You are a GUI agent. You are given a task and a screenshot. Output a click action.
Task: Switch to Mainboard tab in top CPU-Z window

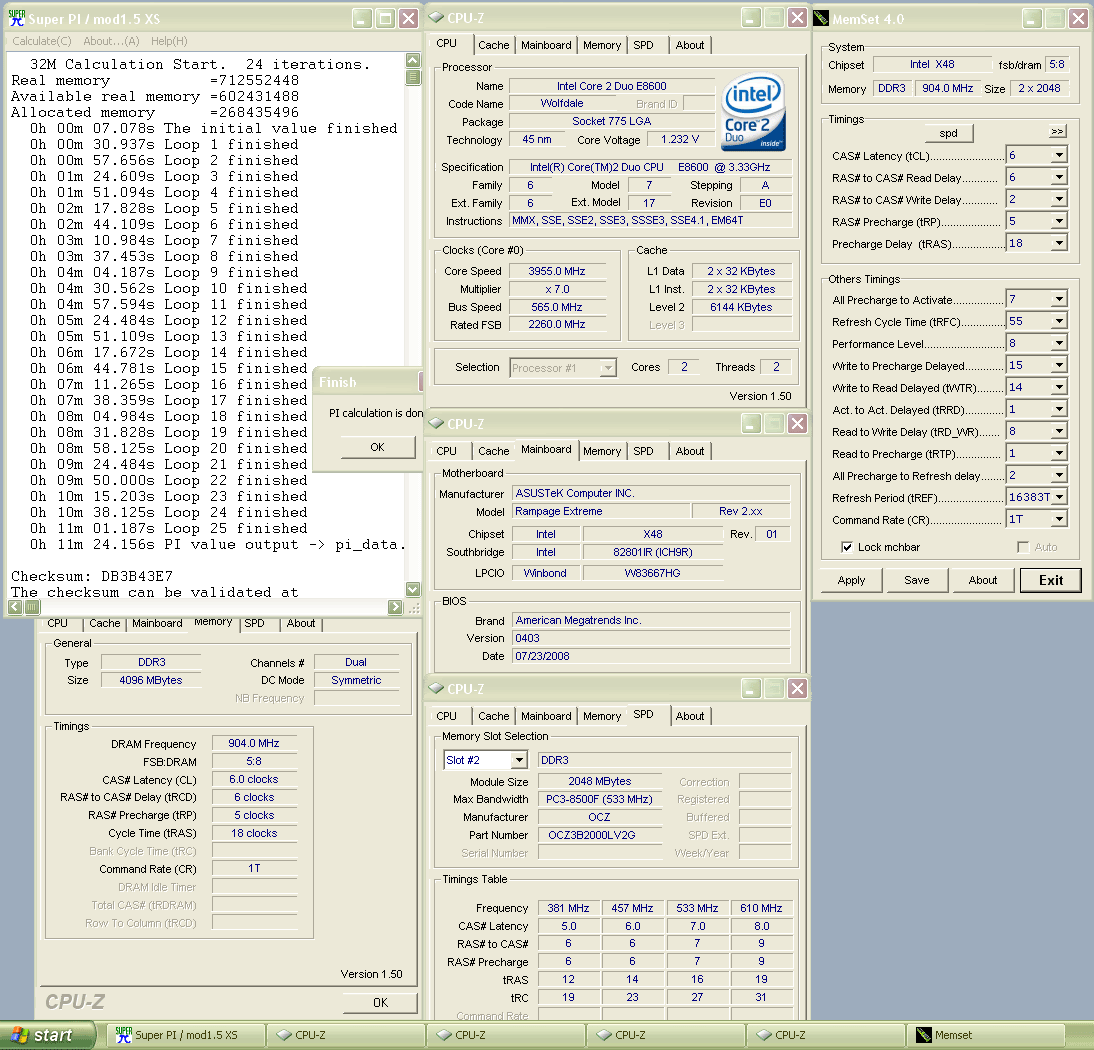click(546, 45)
